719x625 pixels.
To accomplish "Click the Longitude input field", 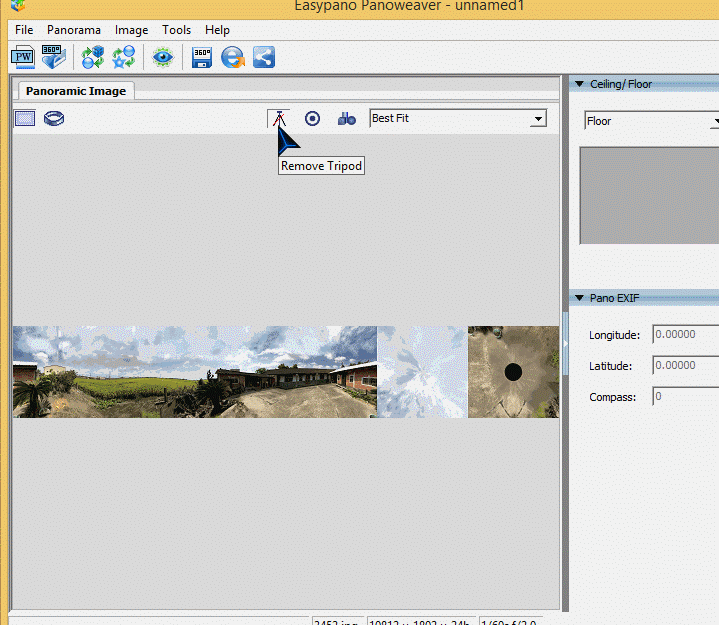I will pyautogui.click(x=685, y=335).
